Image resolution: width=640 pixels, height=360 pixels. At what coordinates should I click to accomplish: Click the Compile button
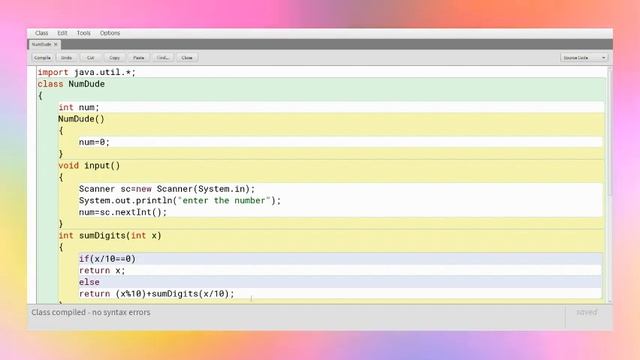42,58
